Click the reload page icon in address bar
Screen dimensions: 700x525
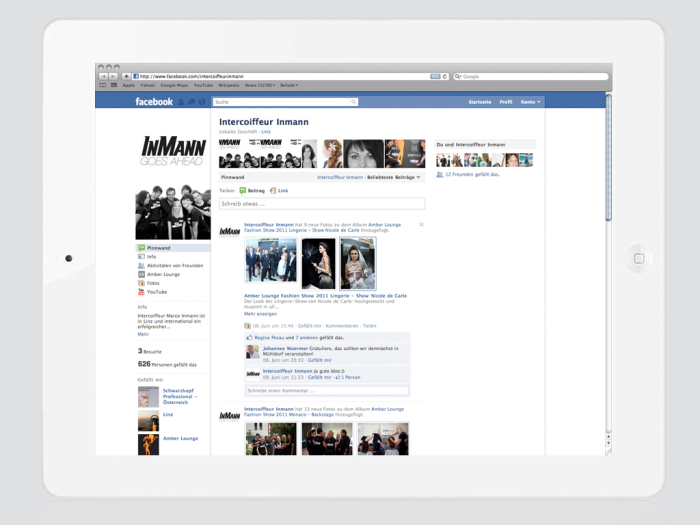click(x=445, y=76)
